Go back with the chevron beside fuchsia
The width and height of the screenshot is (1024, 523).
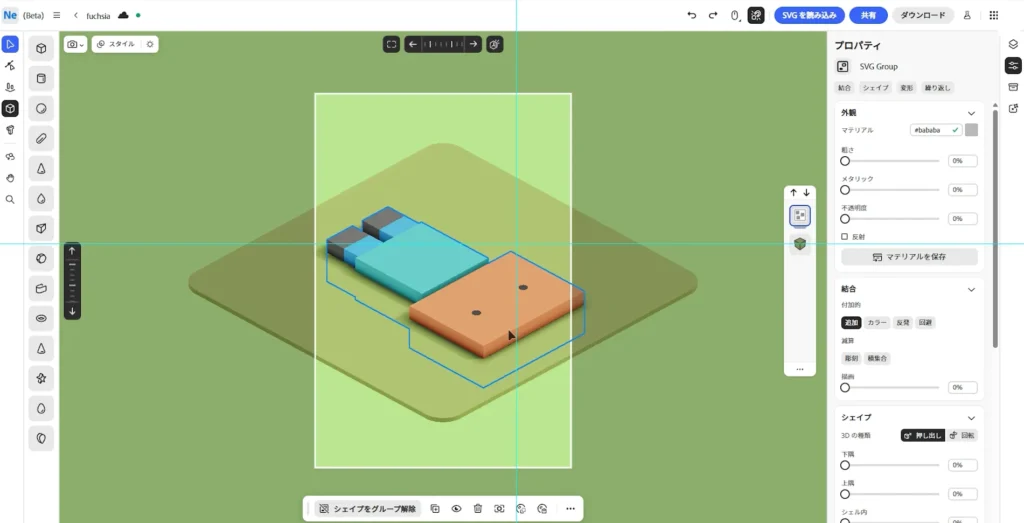[76, 15]
